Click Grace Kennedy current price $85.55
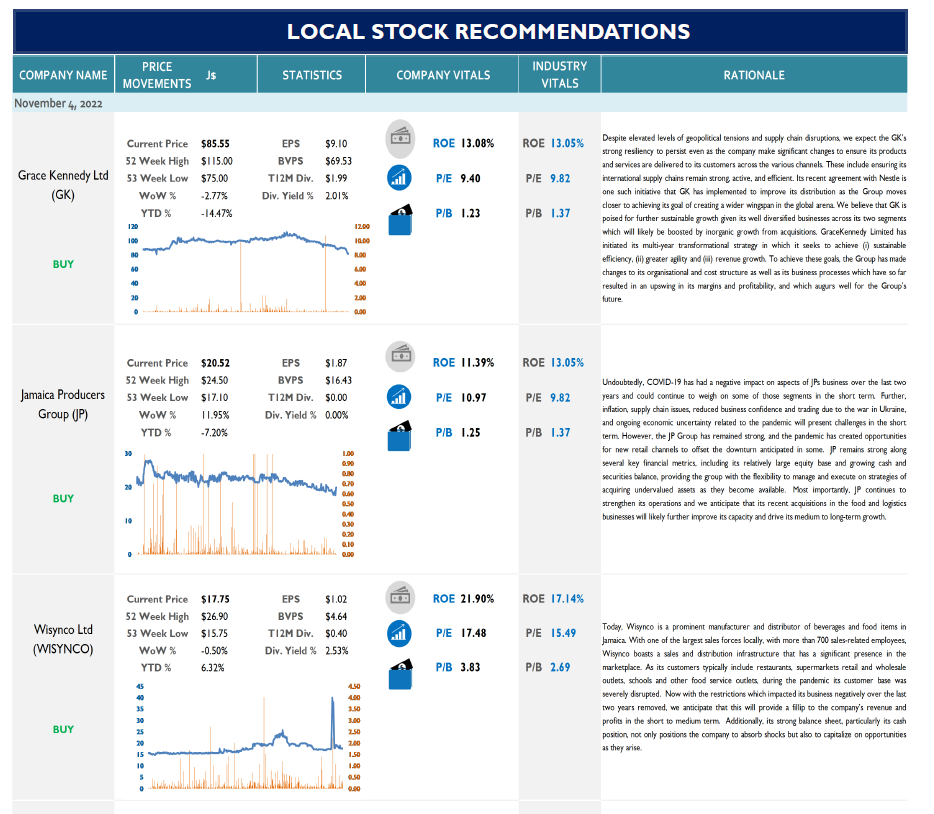This screenshot has height=814, width=934. click(215, 144)
